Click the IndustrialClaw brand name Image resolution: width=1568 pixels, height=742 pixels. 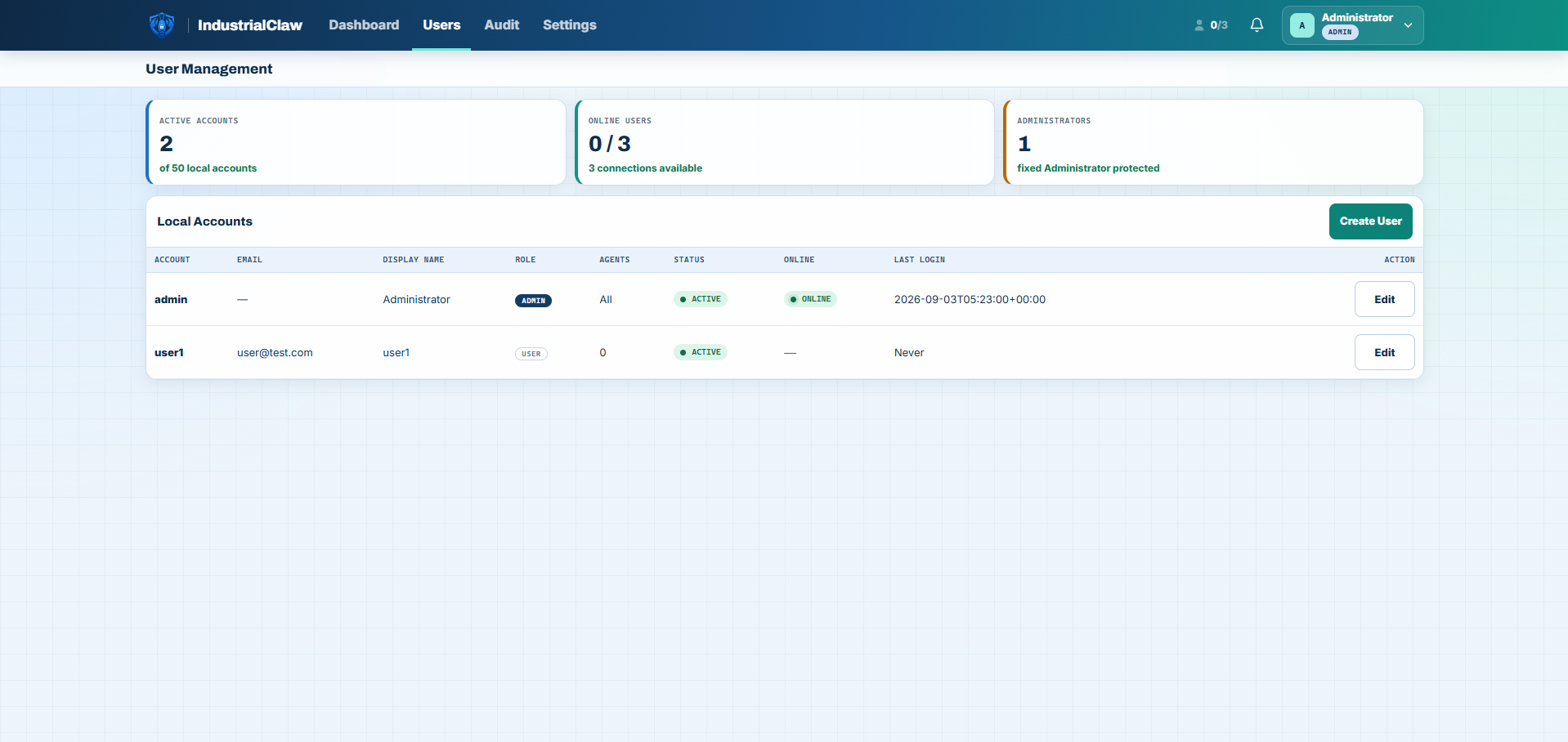click(x=250, y=25)
